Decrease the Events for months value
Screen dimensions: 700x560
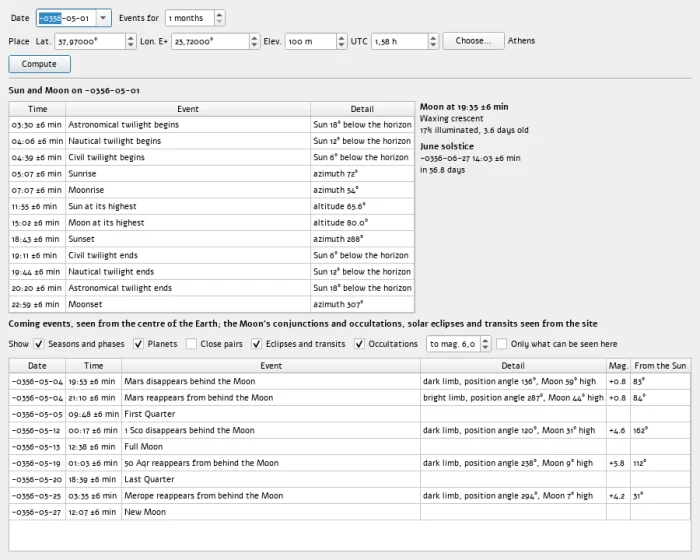(219, 21)
